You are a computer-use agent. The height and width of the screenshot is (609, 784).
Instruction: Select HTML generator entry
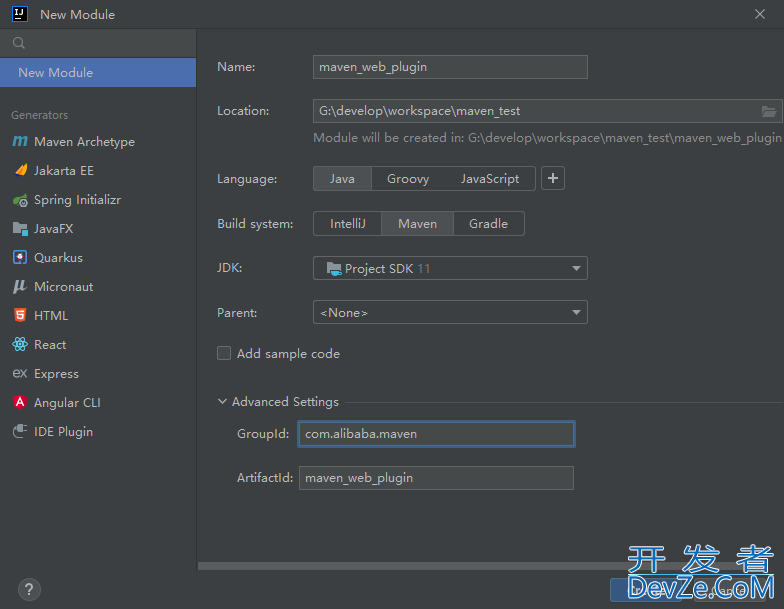click(98, 316)
